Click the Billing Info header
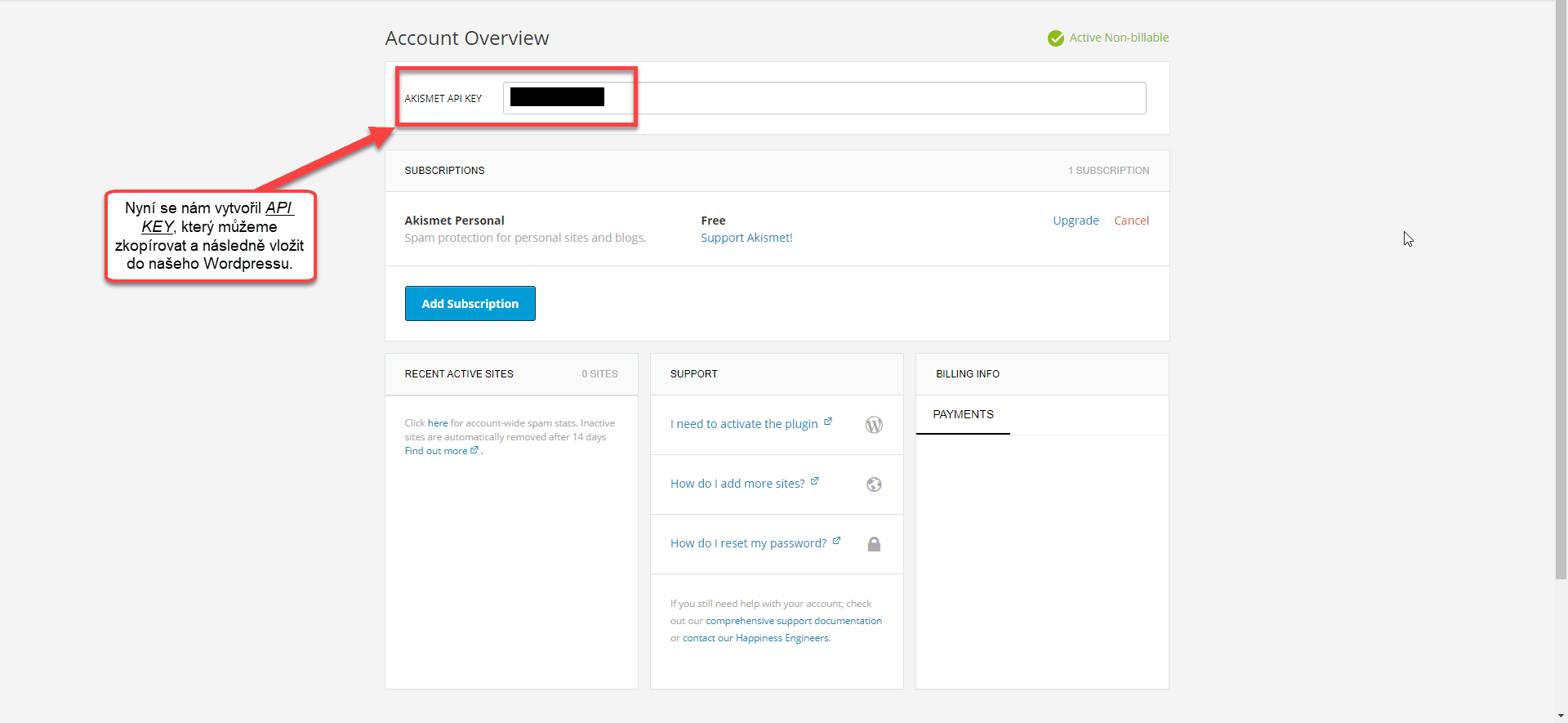Image resolution: width=1568 pixels, height=723 pixels. click(x=968, y=374)
